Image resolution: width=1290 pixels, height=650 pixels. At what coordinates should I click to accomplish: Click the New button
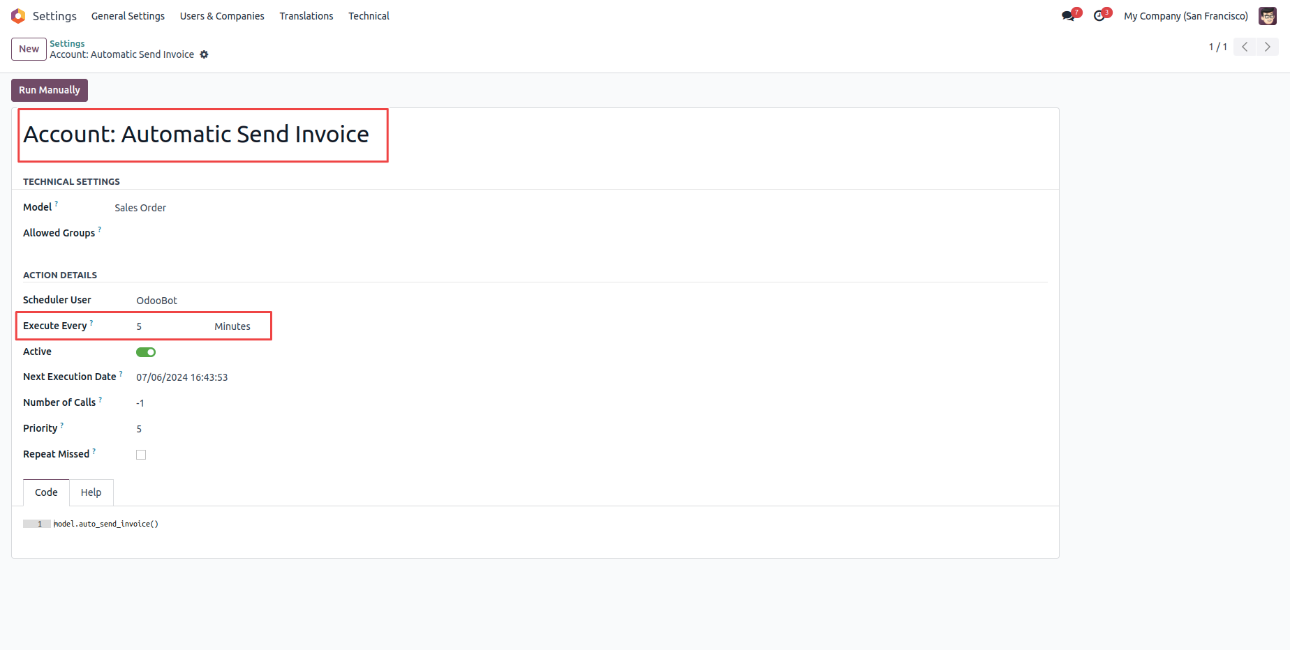29,49
